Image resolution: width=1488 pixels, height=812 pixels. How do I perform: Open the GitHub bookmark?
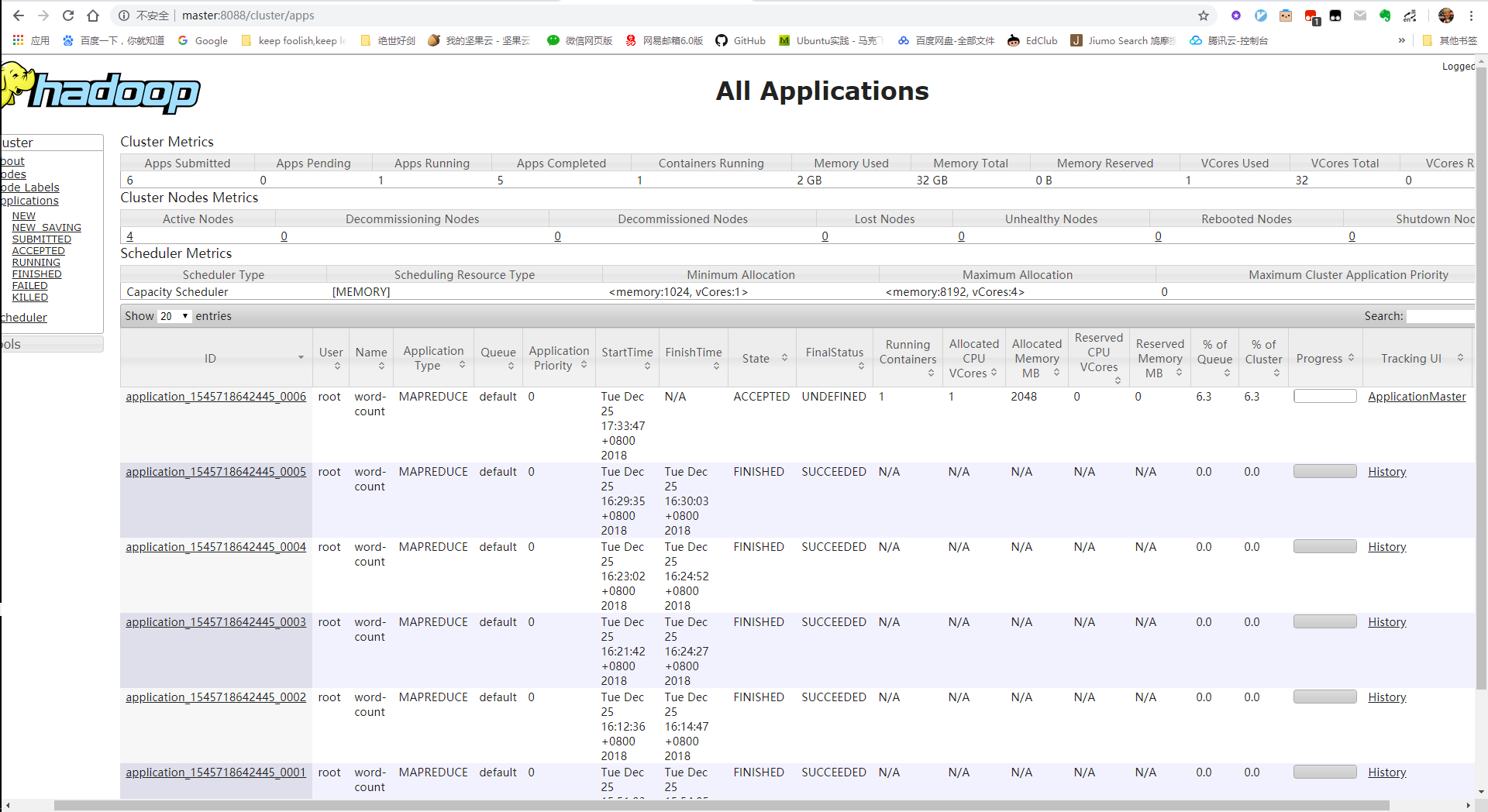740,40
